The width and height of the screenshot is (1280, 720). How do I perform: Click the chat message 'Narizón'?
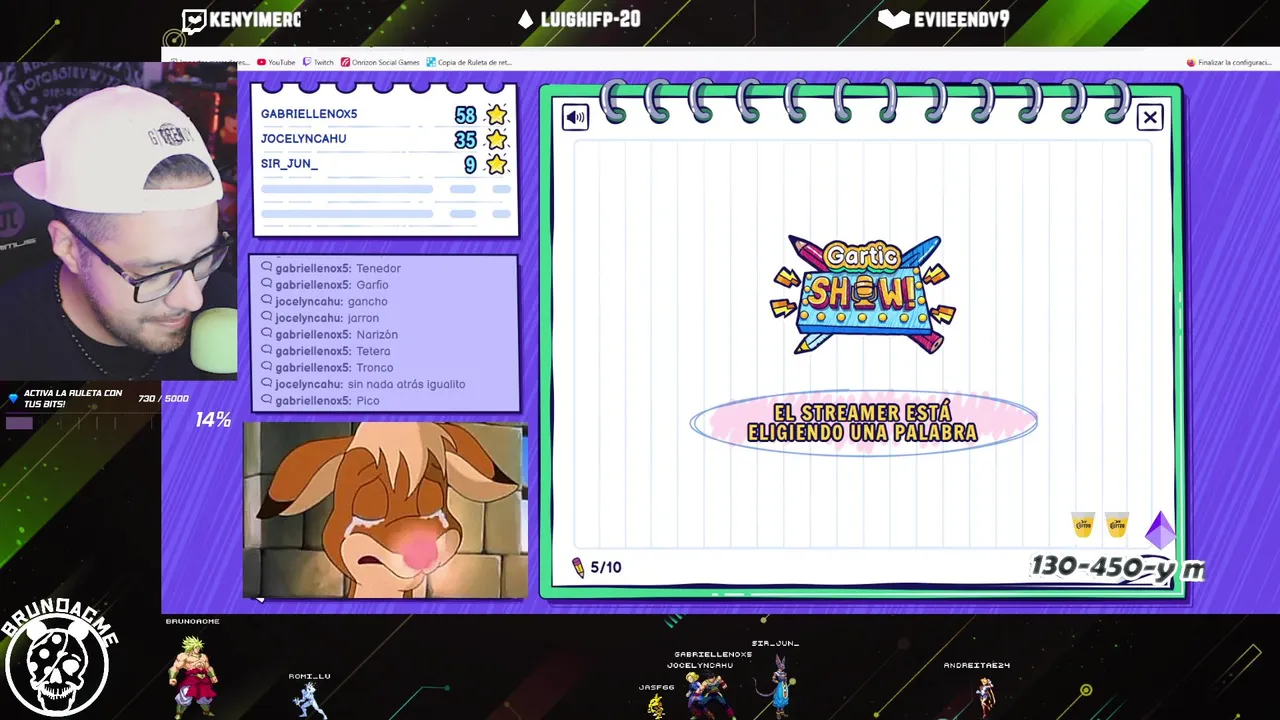coord(377,334)
